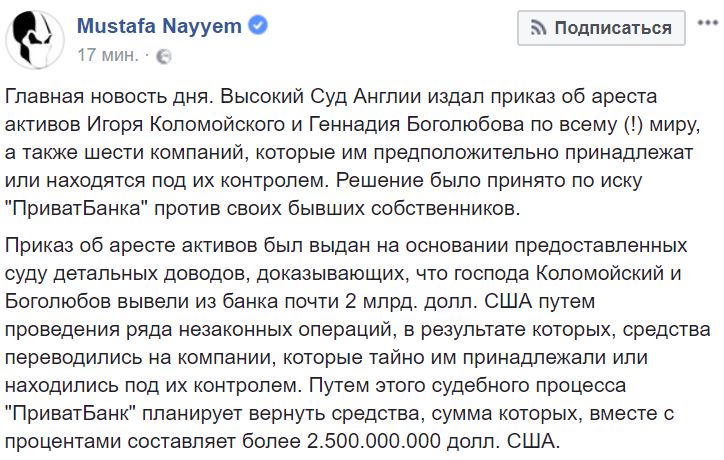
Task: Click the phrase "незаконных операций"
Action: 285,330
